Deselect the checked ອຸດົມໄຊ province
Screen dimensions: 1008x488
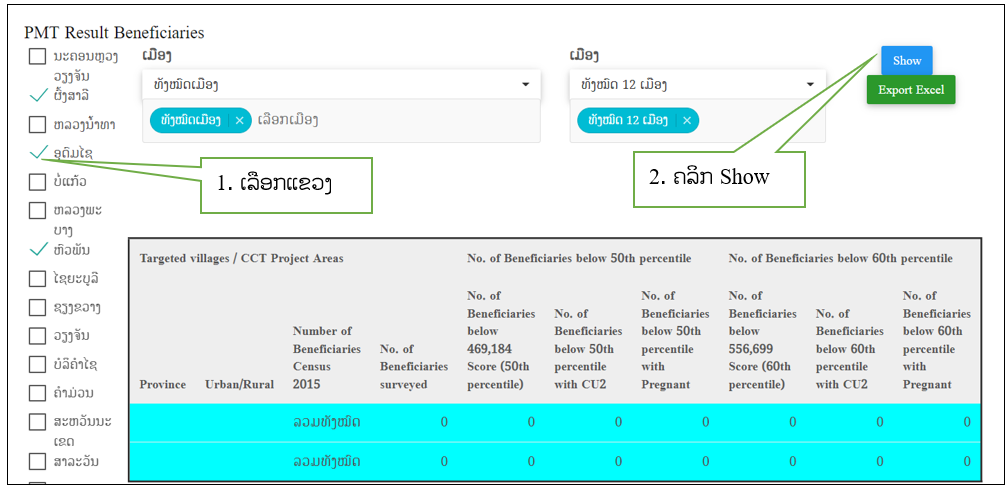pos(38,153)
